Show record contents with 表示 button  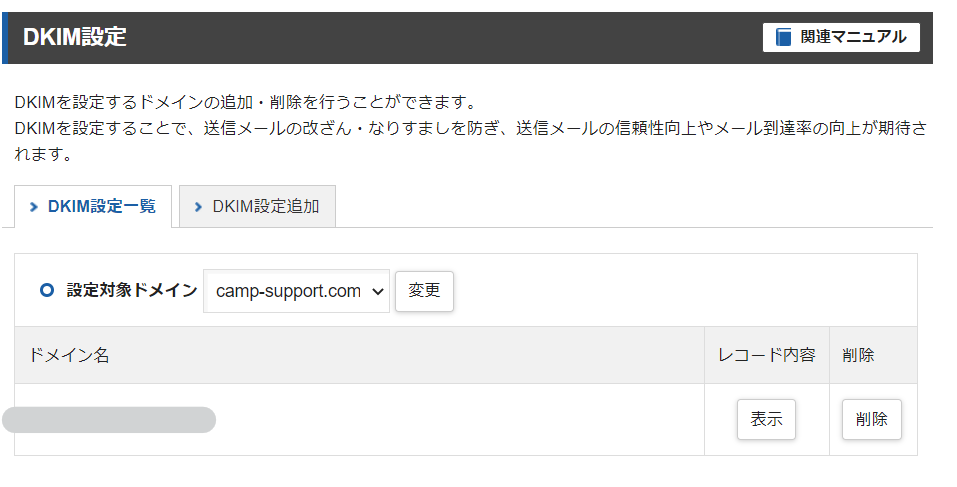point(766,419)
